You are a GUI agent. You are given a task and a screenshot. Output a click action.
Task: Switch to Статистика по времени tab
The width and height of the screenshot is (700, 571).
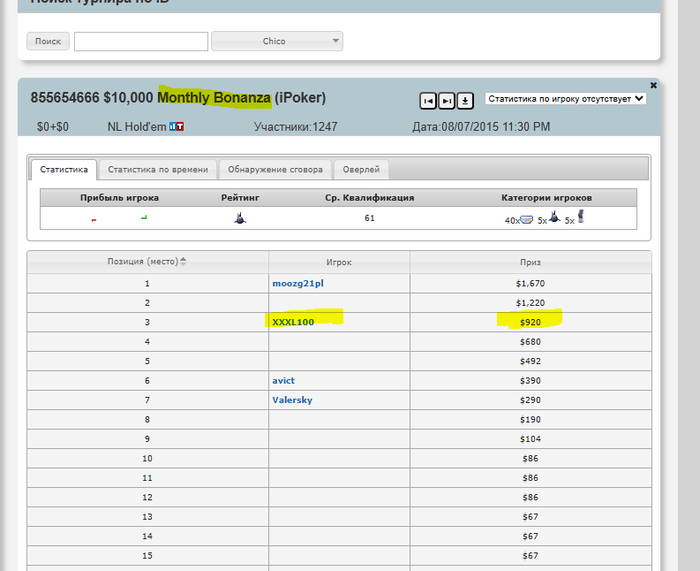[158, 170]
